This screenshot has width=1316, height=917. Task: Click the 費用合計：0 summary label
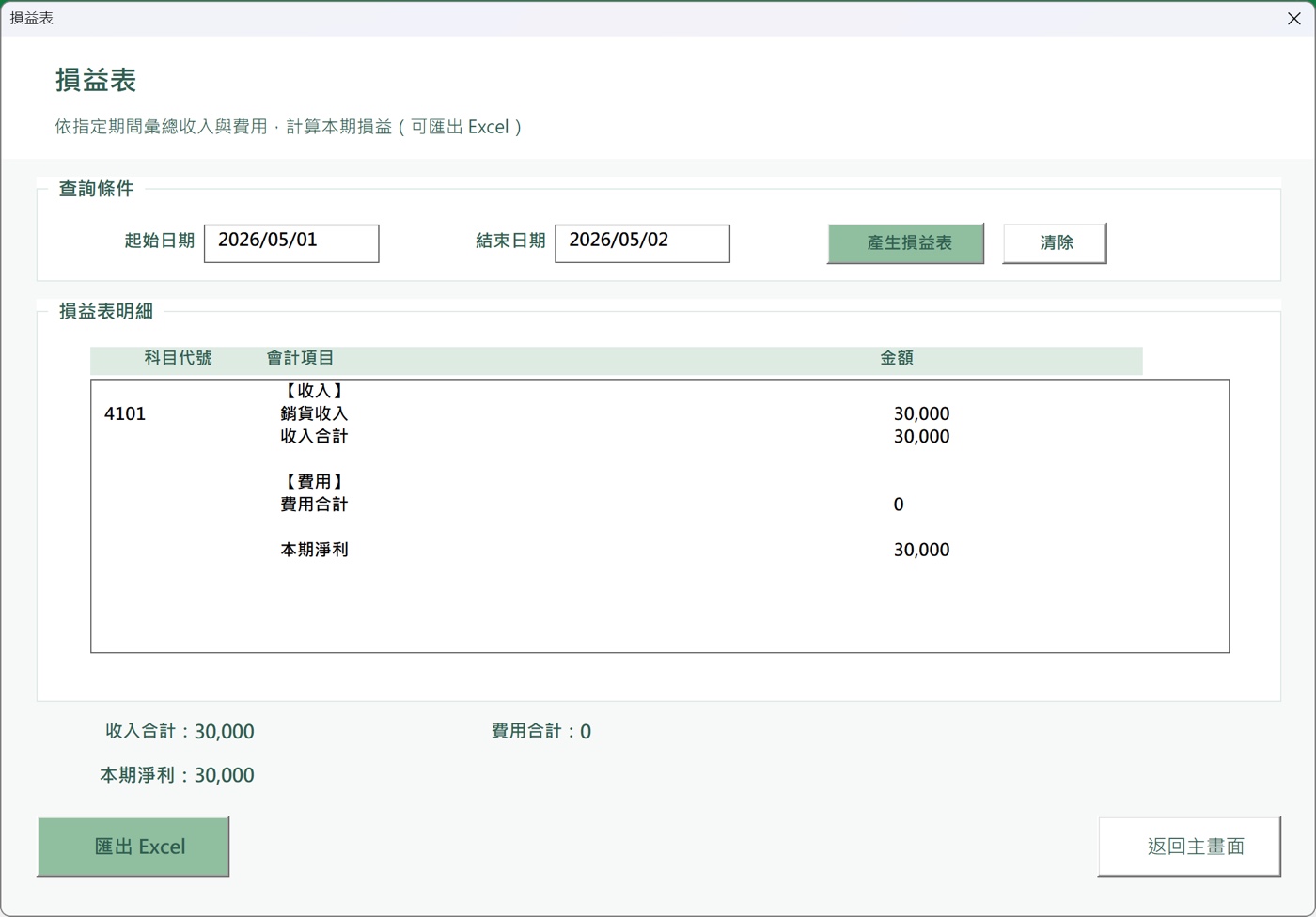click(540, 731)
